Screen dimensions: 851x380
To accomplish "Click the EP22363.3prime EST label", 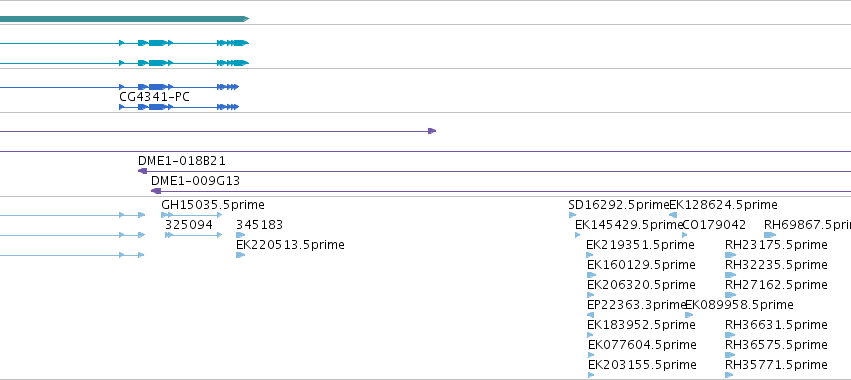I will pos(637,305).
